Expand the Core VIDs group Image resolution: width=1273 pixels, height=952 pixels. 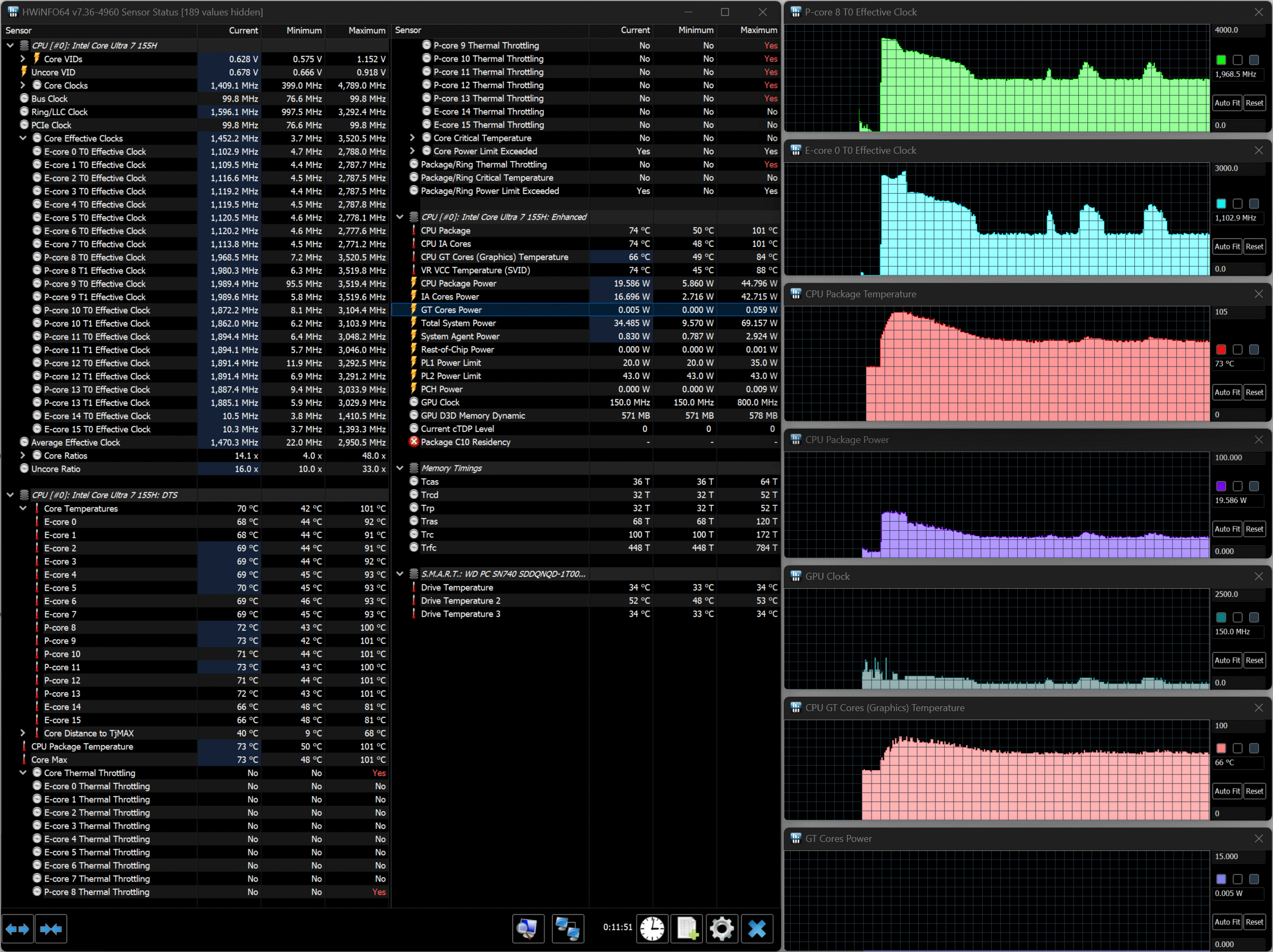pos(23,59)
